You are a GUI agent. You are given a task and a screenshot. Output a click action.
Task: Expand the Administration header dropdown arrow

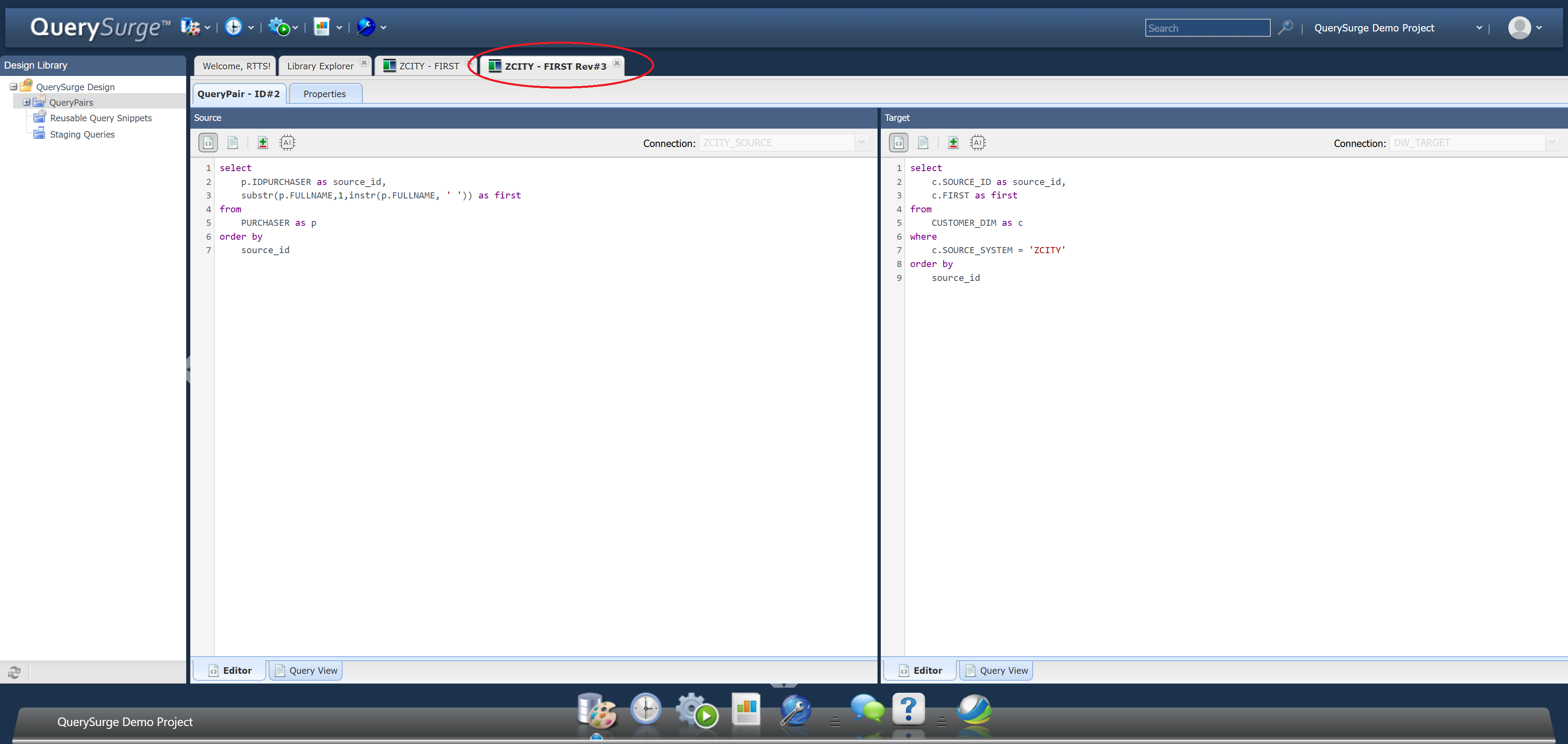[x=383, y=27]
